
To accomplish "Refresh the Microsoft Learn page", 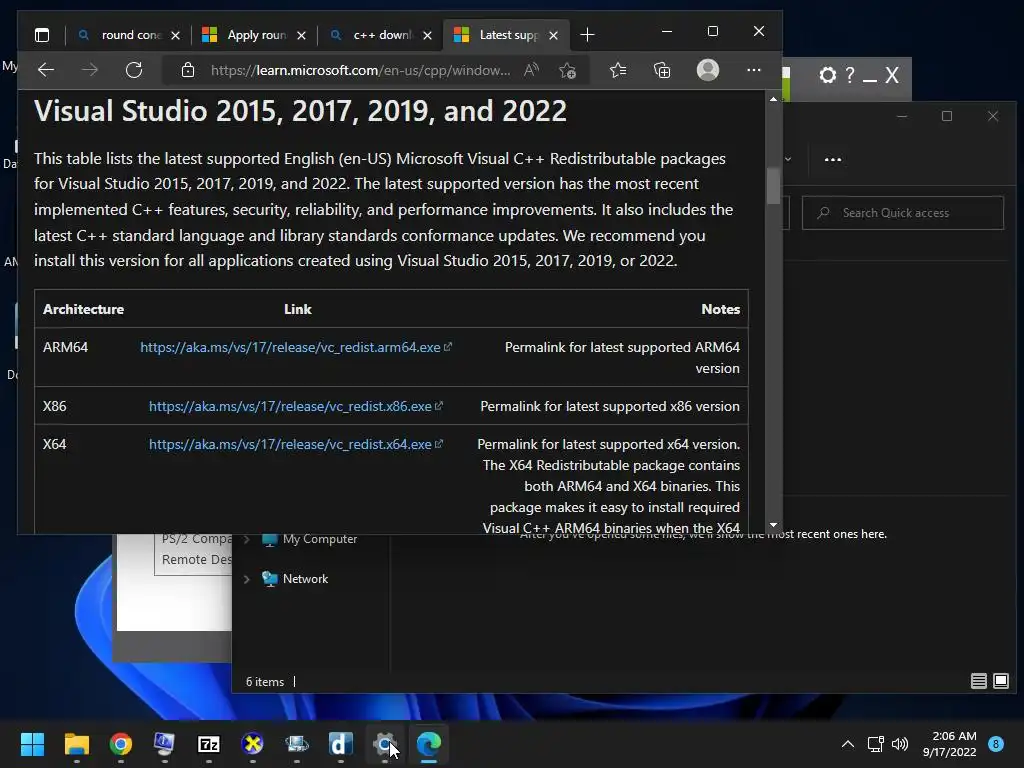I will coord(134,70).
